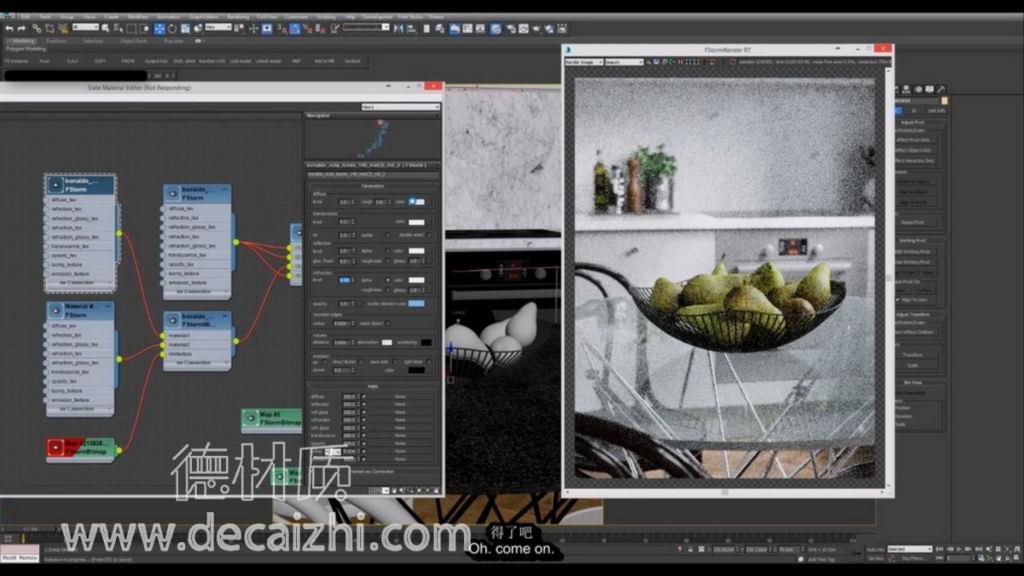Open the selection filter dropdown
The image size is (1024, 576).
pyautogui.click(x=85, y=27)
